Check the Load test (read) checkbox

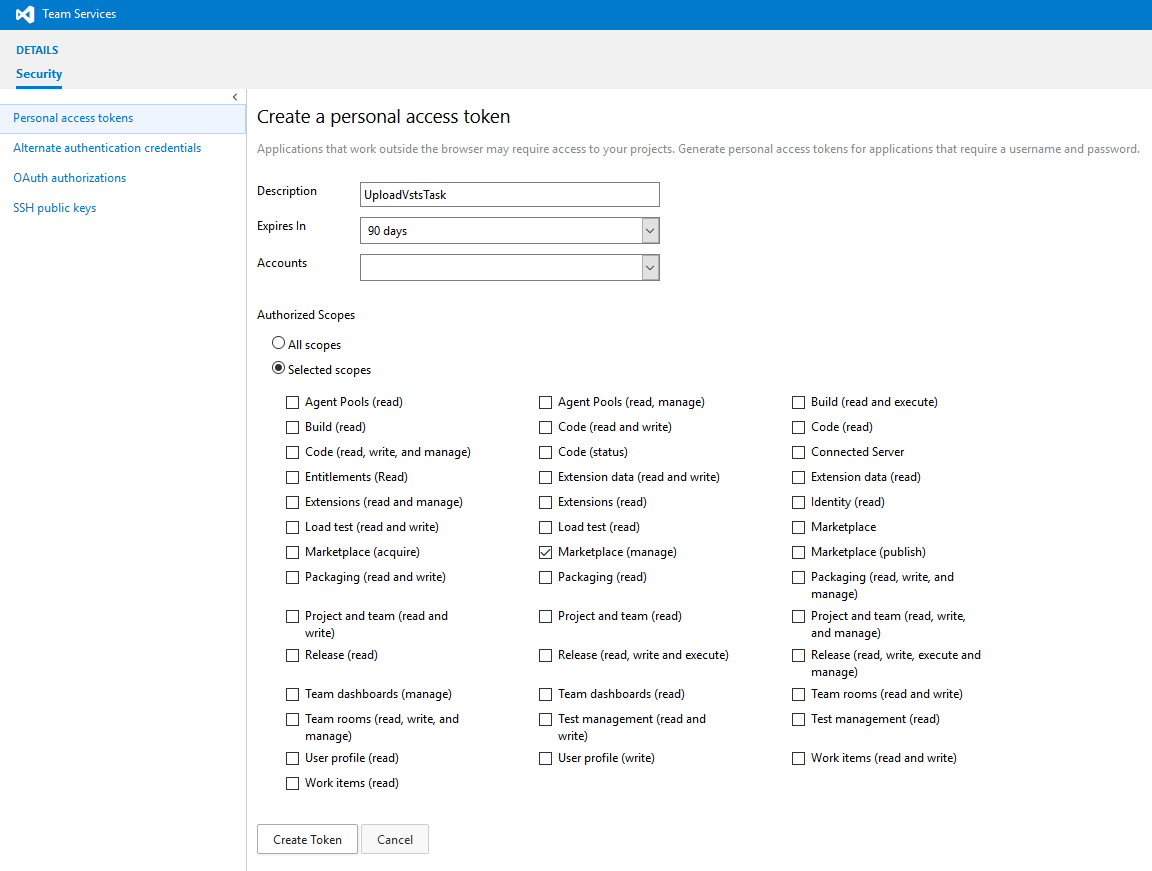(545, 527)
